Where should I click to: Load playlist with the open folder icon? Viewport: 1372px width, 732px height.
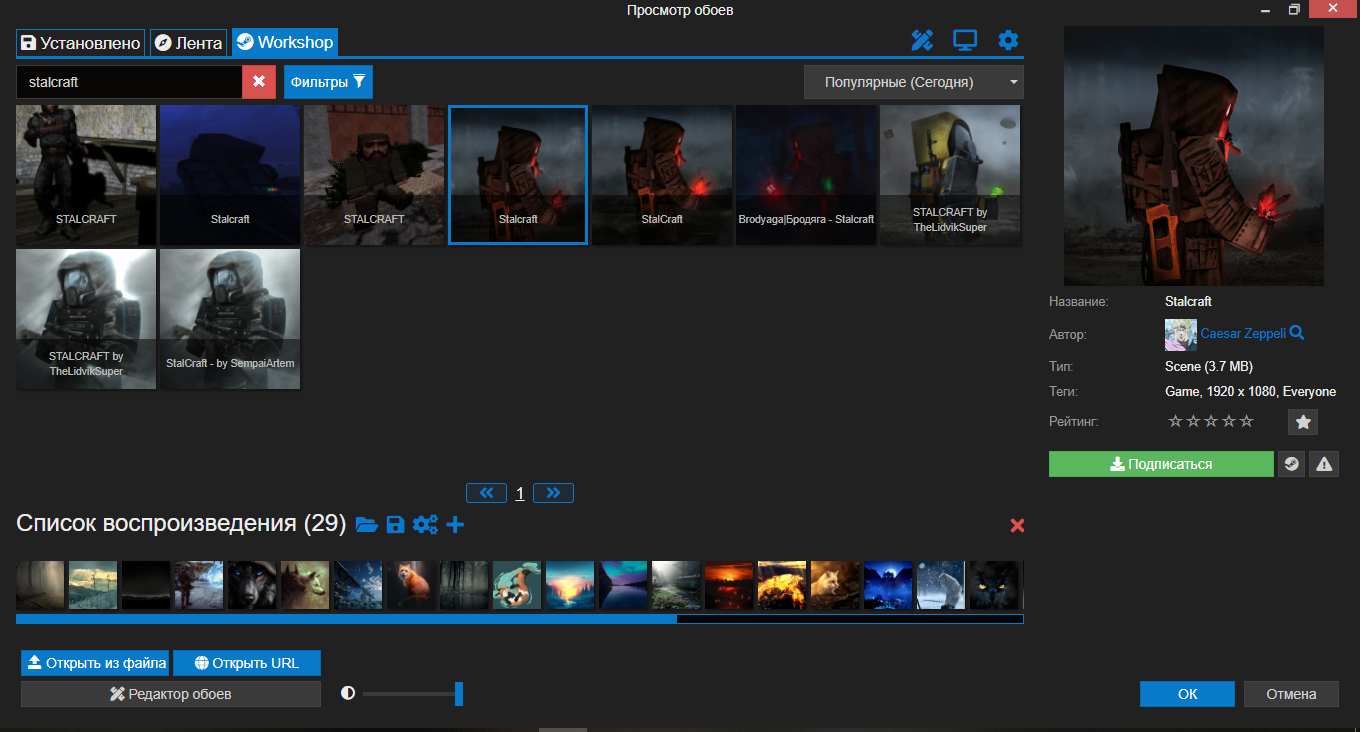367,525
